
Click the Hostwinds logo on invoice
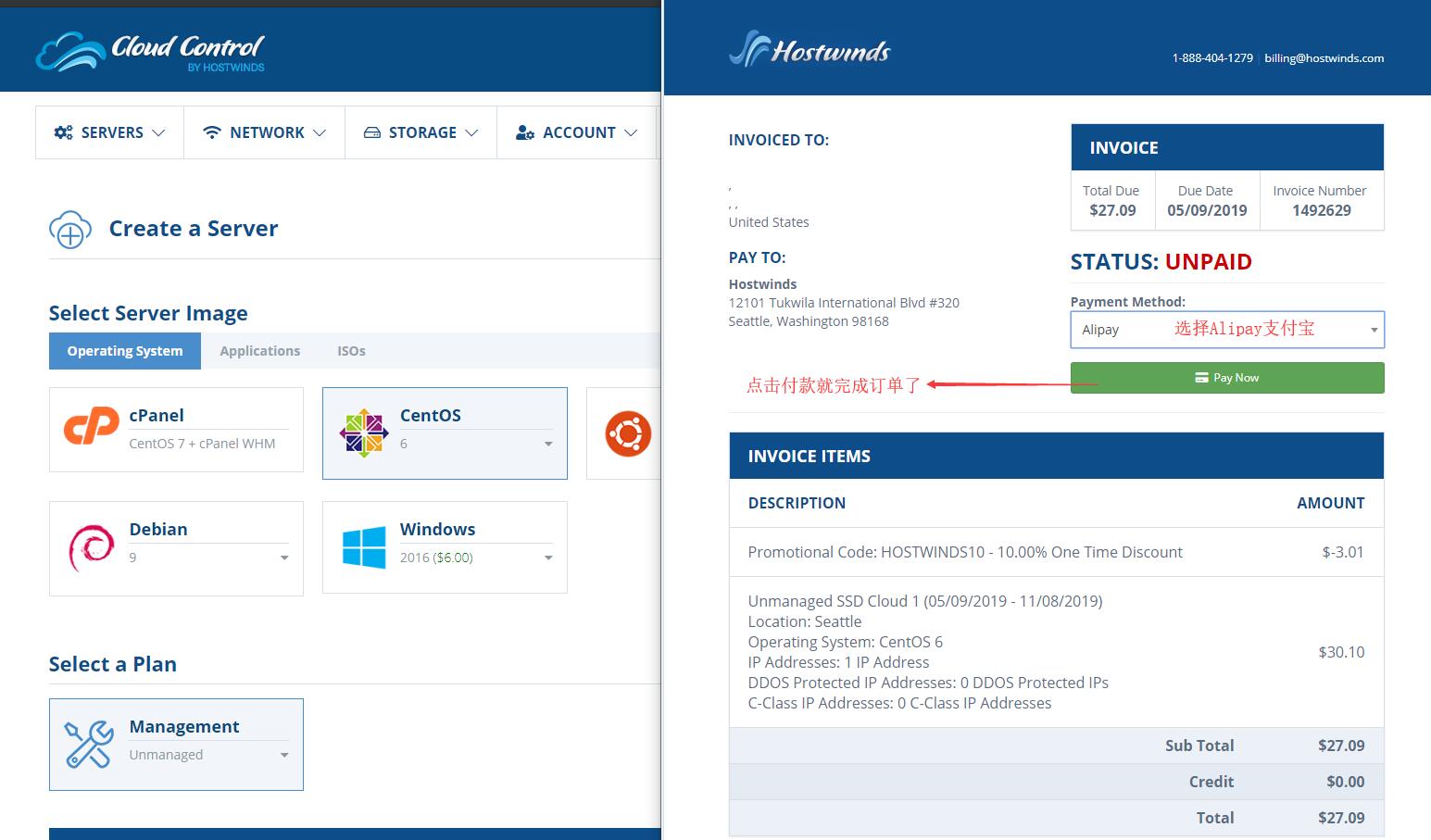click(810, 49)
